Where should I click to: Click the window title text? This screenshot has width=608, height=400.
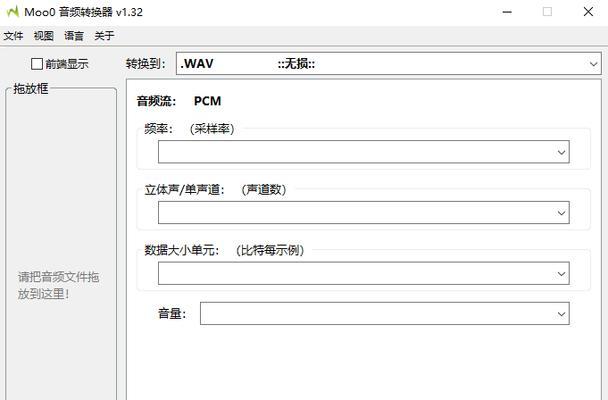click(83, 12)
